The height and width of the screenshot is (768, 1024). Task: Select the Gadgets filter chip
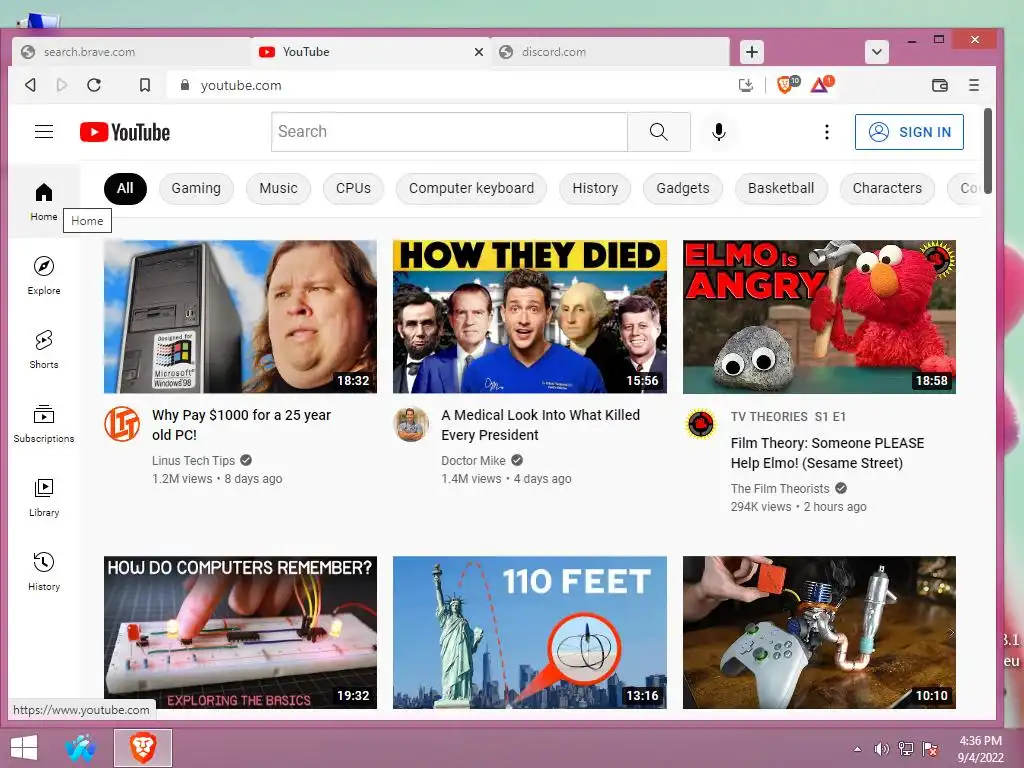coord(682,189)
